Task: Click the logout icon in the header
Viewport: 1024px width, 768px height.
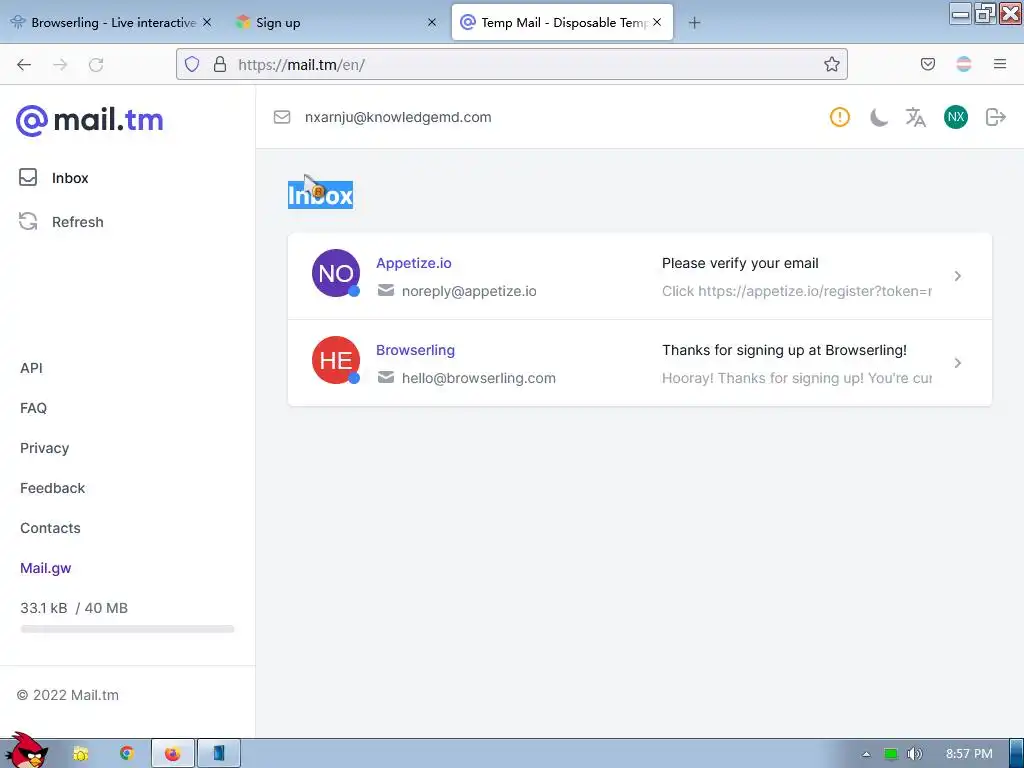Action: pos(995,117)
